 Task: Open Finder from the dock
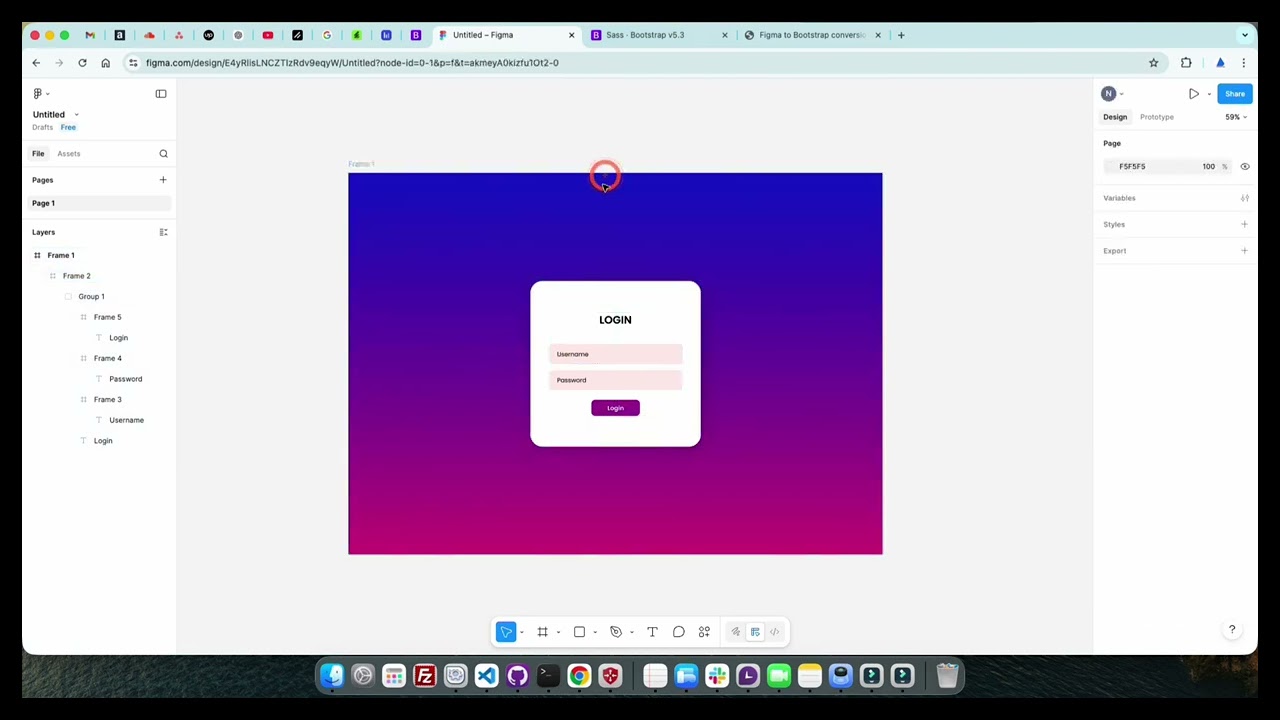click(x=332, y=677)
